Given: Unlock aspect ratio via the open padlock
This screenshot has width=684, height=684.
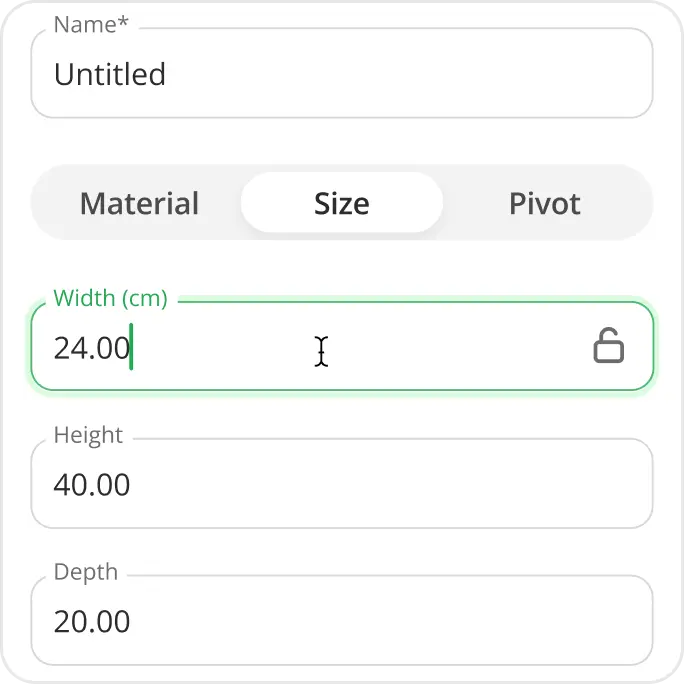Looking at the screenshot, I should [608, 346].
